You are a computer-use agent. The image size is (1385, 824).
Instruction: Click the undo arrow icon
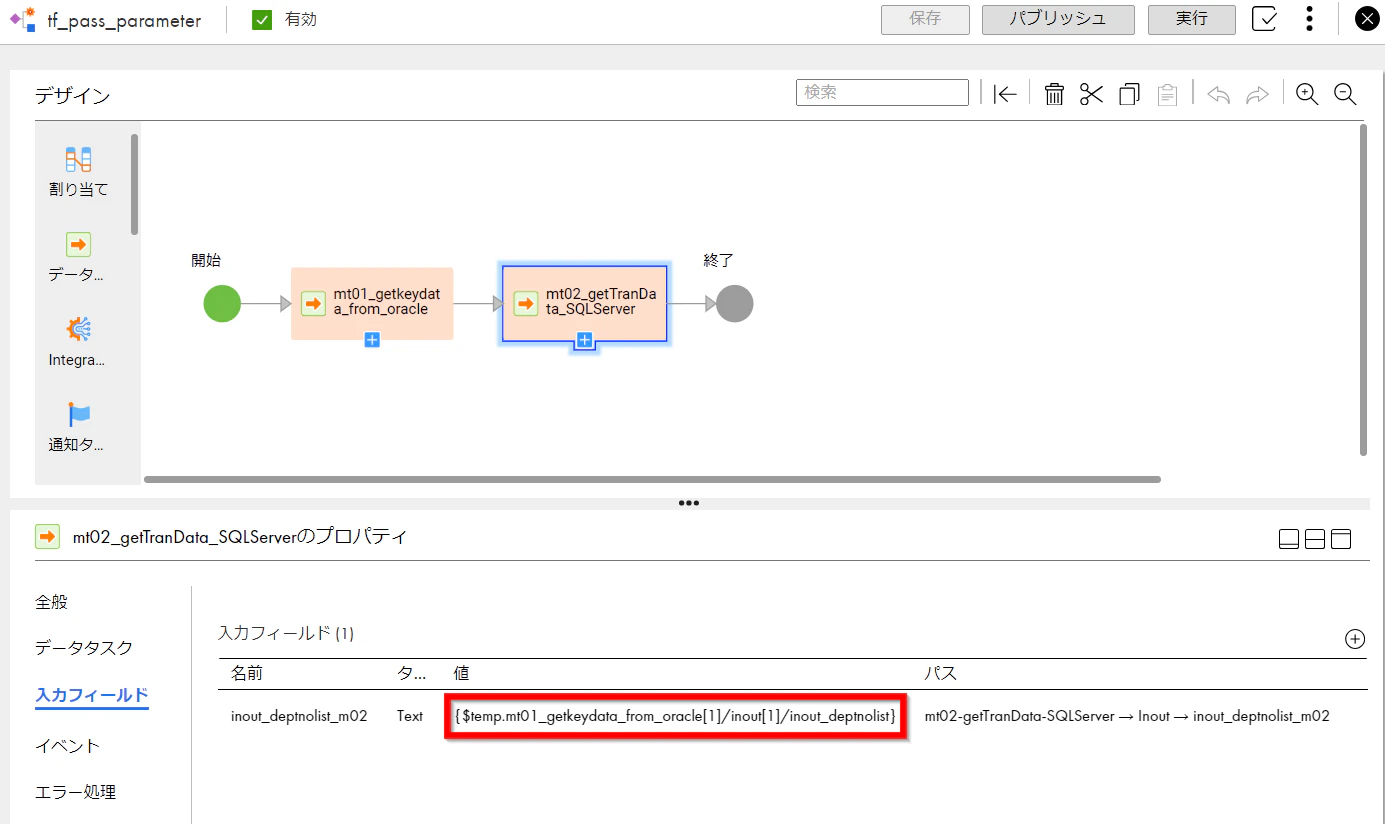coord(1218,94)
